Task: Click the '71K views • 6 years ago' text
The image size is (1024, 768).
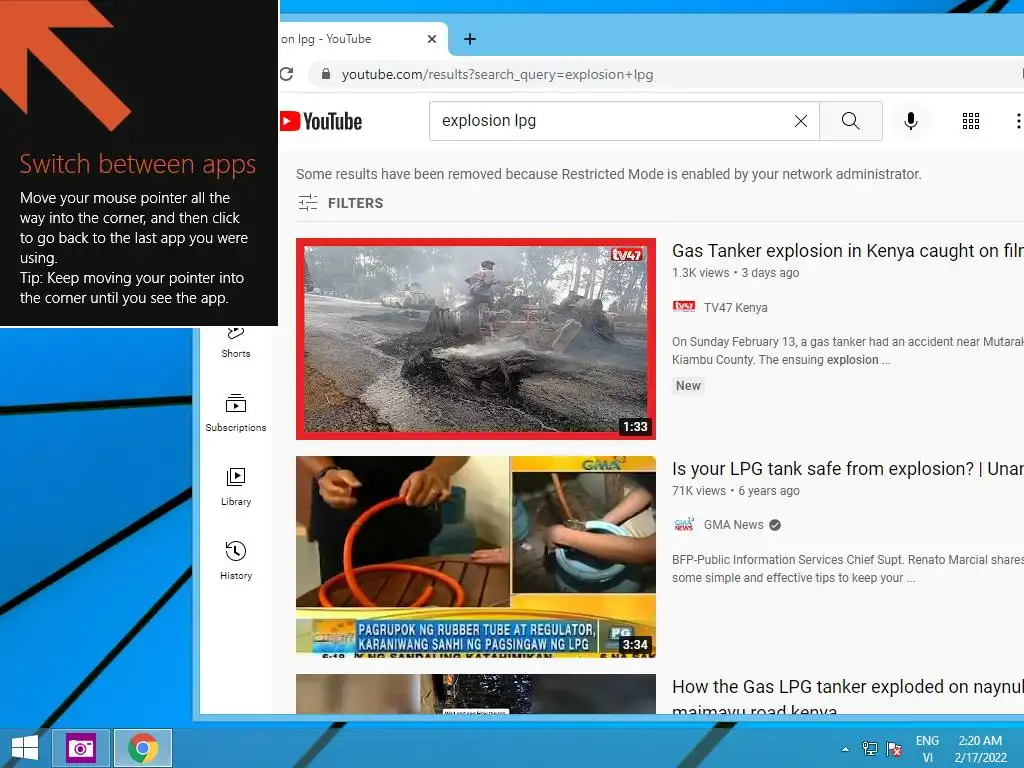Action: coord(735,491)
